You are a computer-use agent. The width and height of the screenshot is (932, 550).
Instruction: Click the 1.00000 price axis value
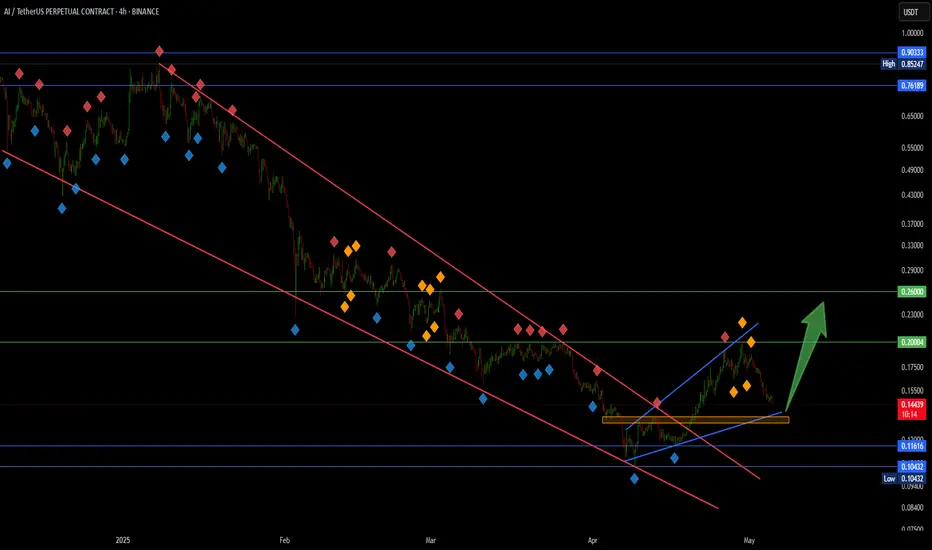coord(912,33)
